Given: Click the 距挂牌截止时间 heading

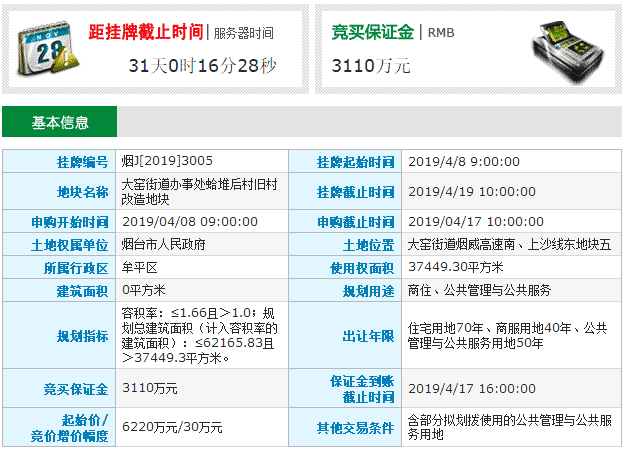Looking at the screenshot, I should [x=146, y=32].
